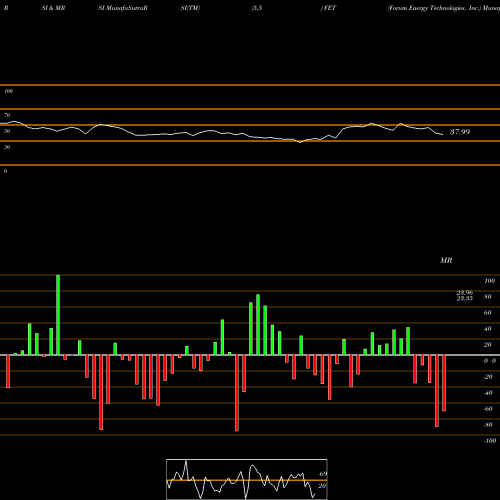This screenshot has width=500, height=500.
Task: Click the MR axis label -100
Action: (x=489, y=441)
